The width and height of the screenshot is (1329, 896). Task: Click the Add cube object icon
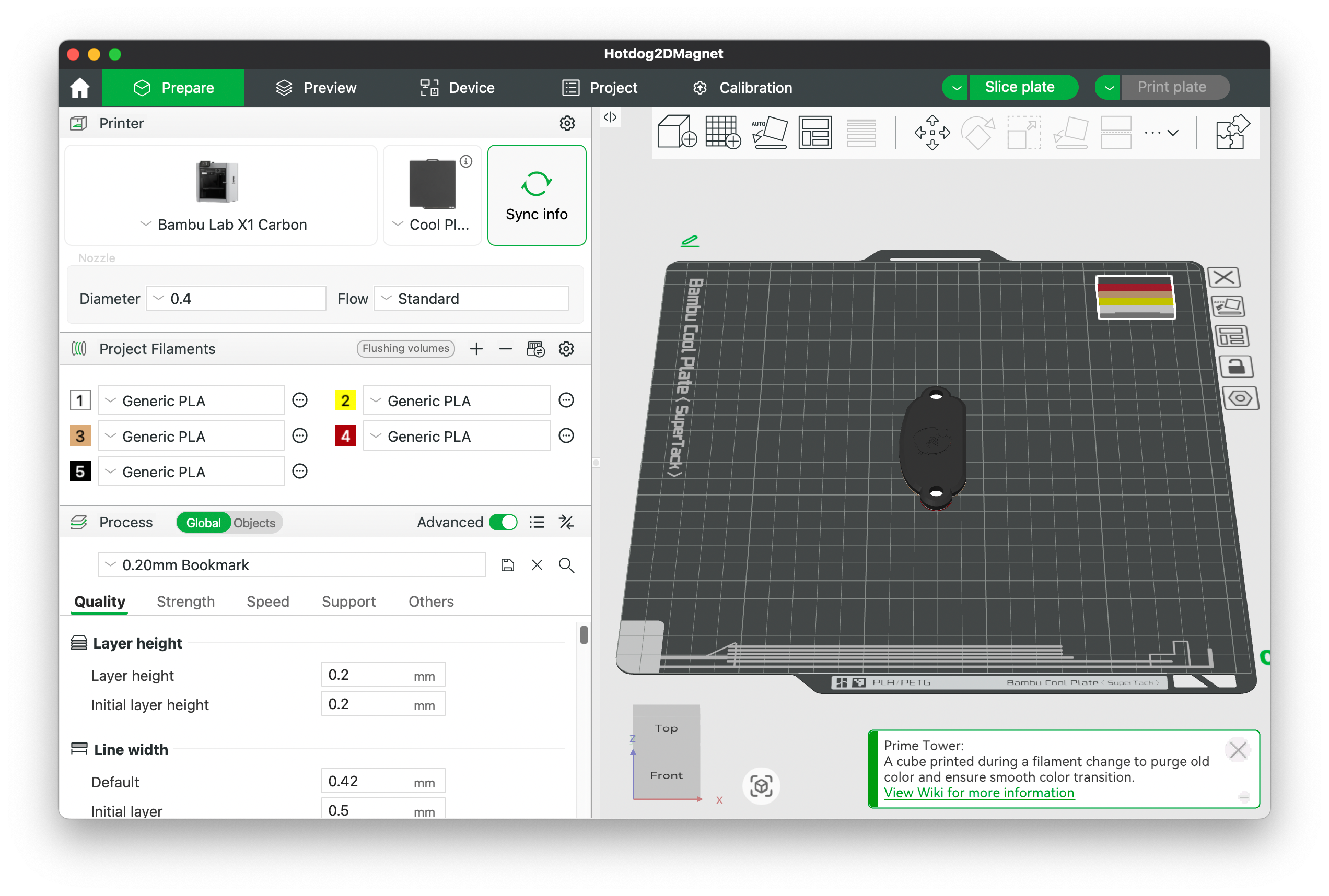pos(677,132)
